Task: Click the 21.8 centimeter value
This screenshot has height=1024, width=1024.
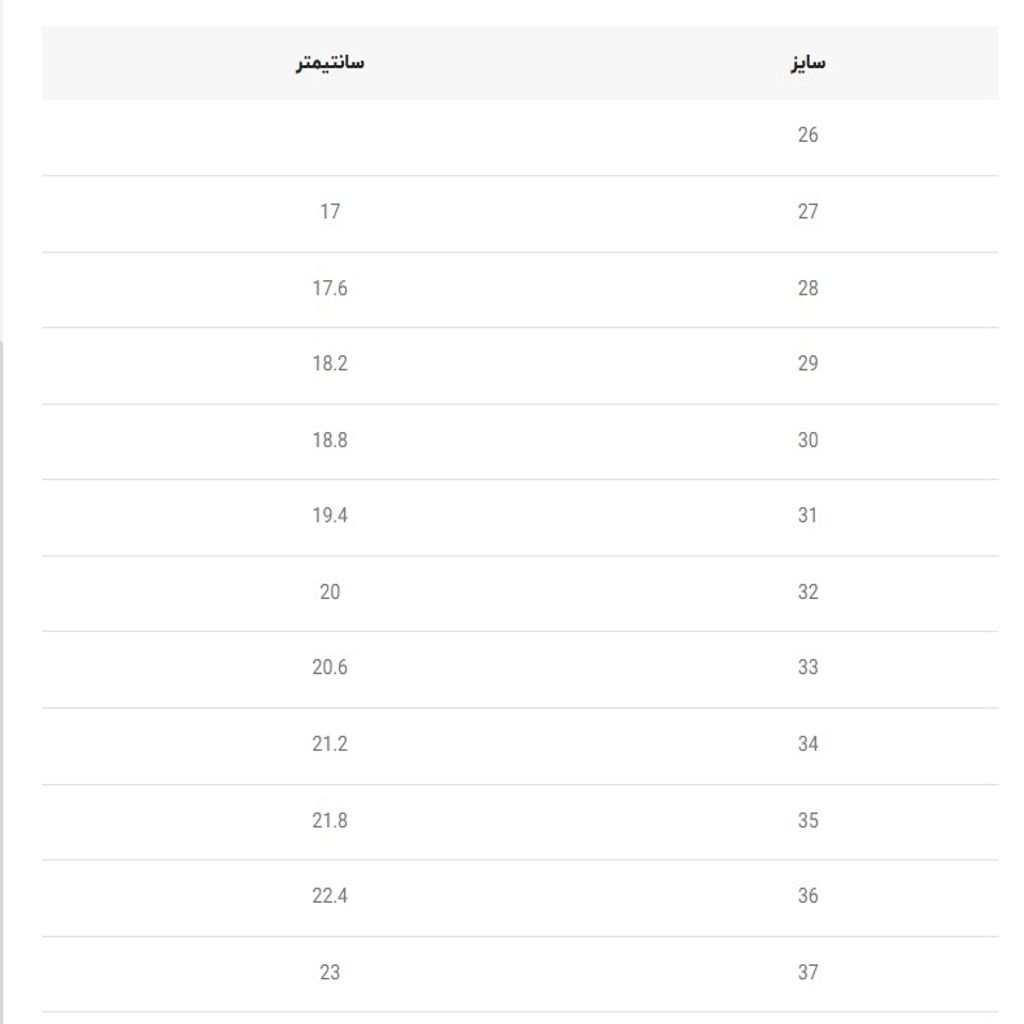Action: click(330, 820)
